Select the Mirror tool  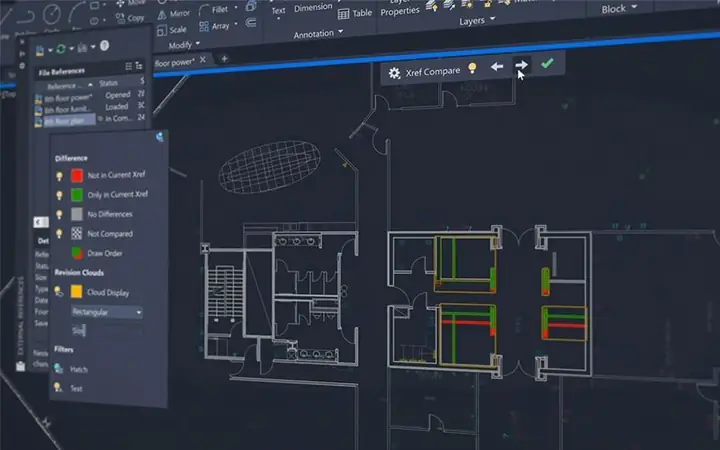(174, 14)
